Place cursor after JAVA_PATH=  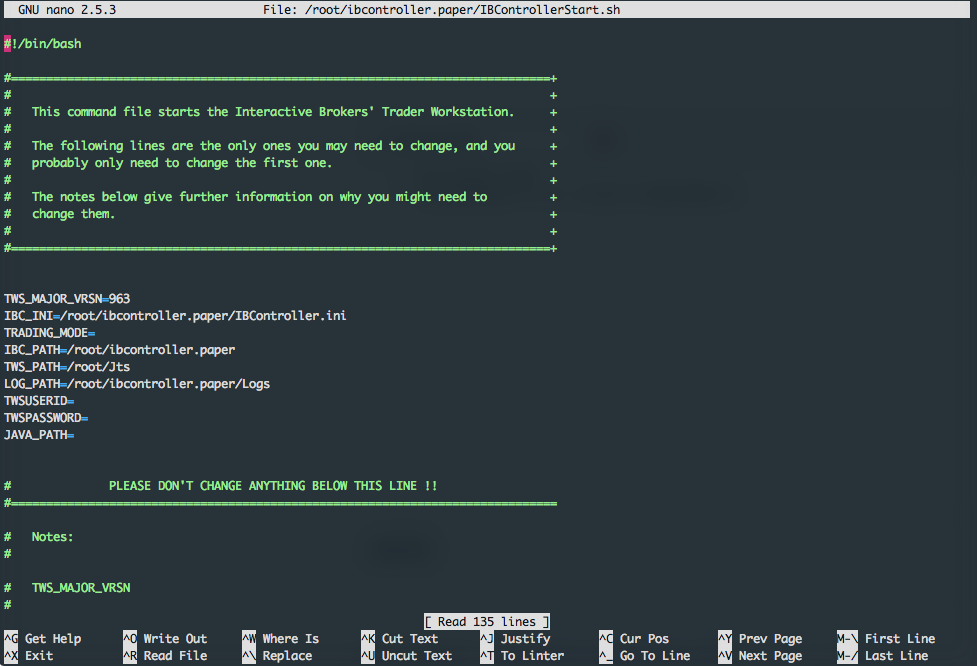[x=75, y=434]
